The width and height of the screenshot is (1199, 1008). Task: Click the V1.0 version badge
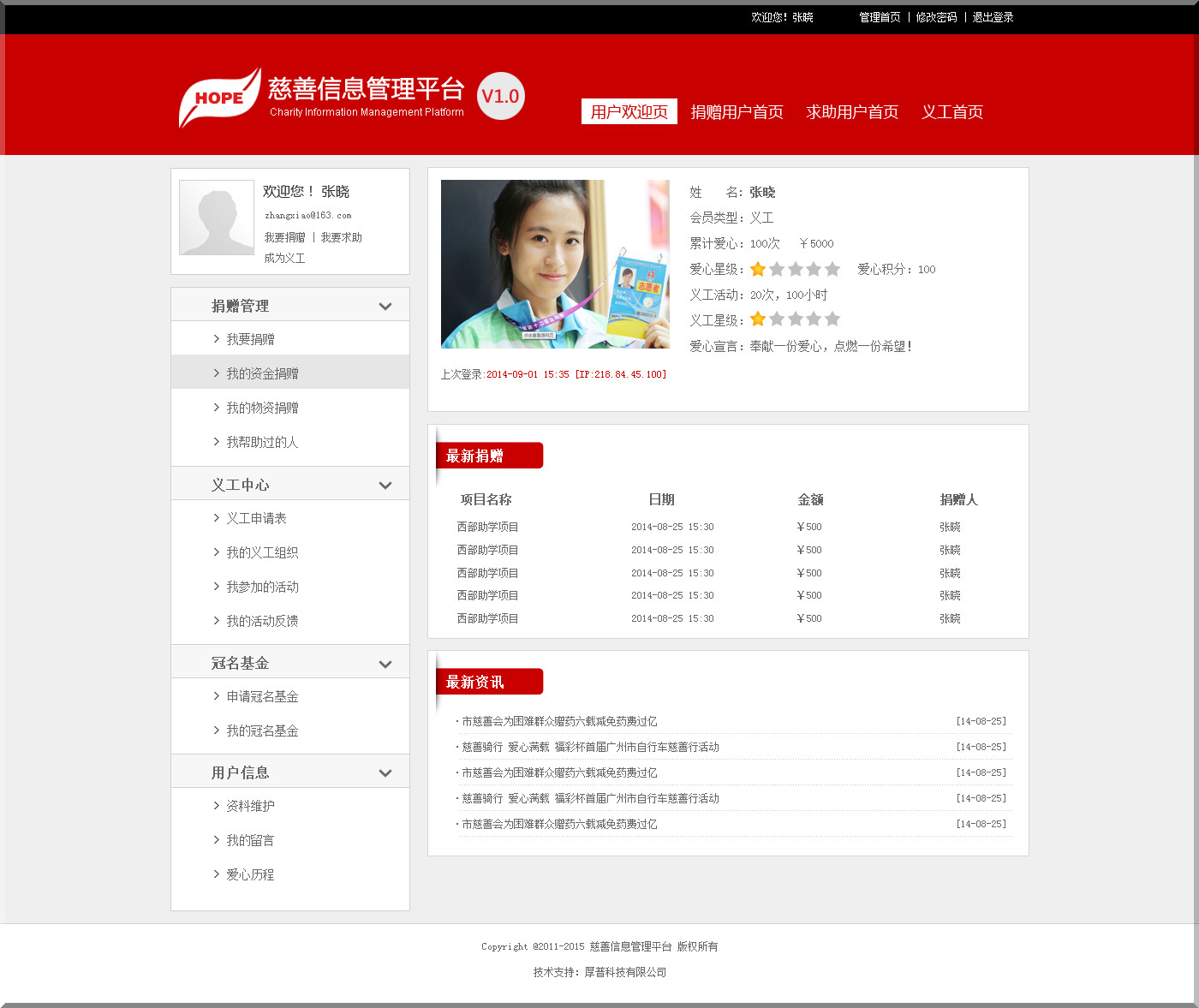pyautogui.click(x=500, y=96)
